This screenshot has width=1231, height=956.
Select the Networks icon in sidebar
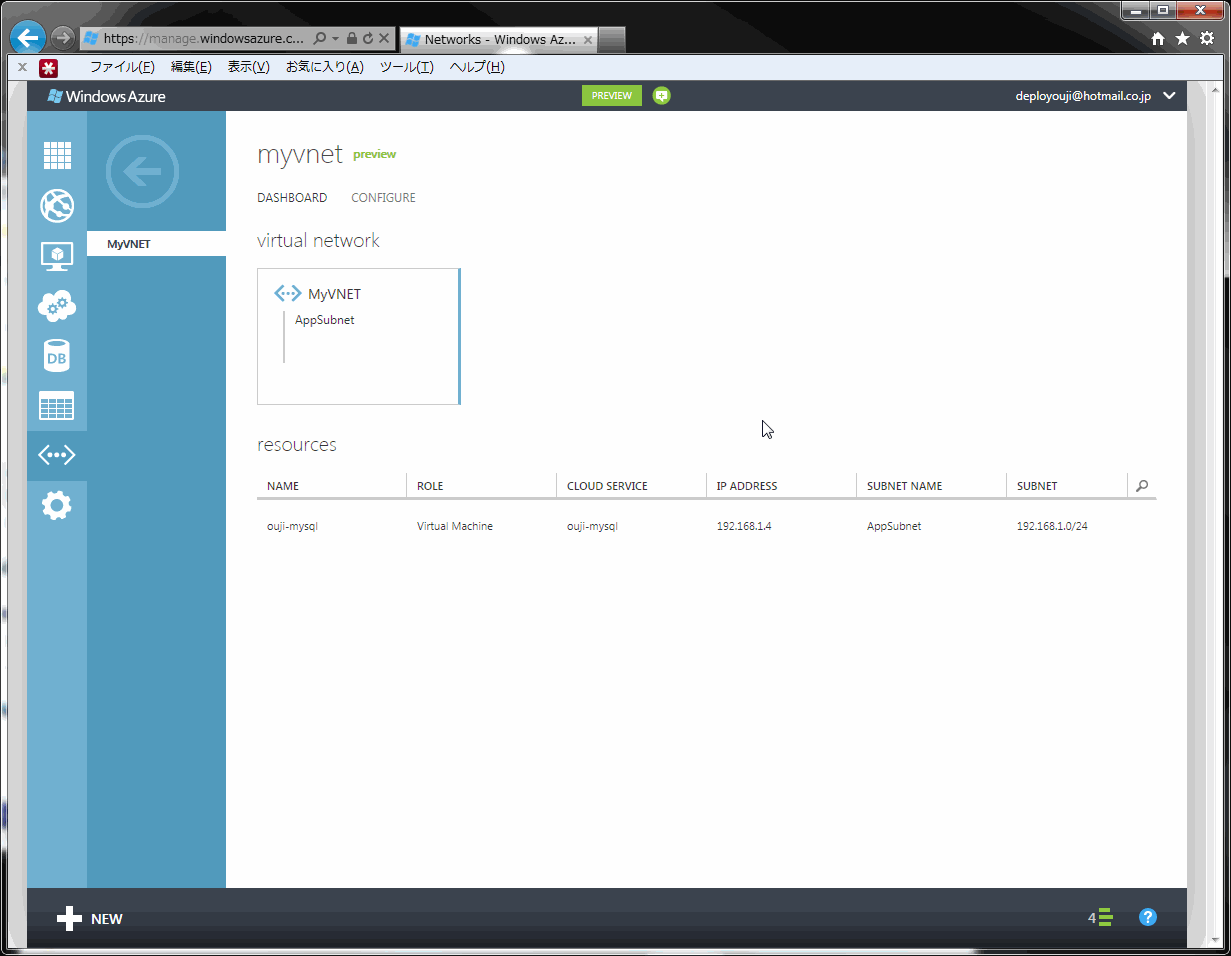(x=57, y=456)
